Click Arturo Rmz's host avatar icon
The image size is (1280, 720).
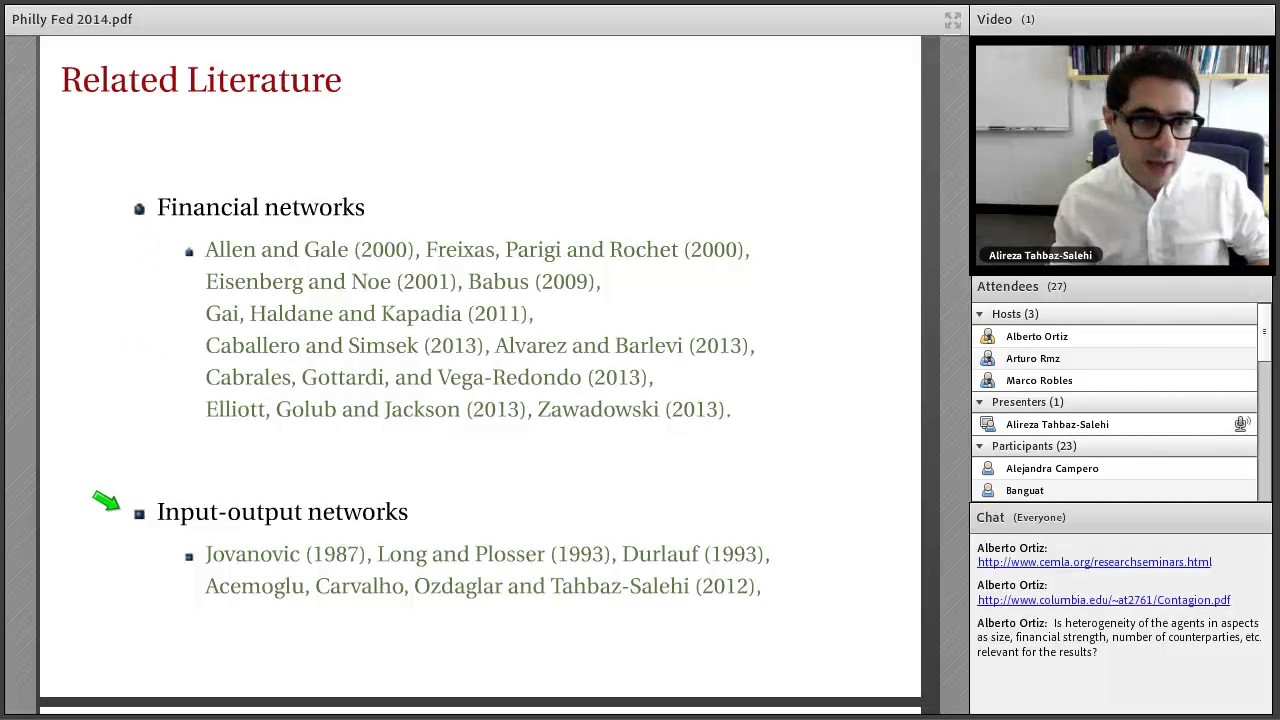coord(988,359)
